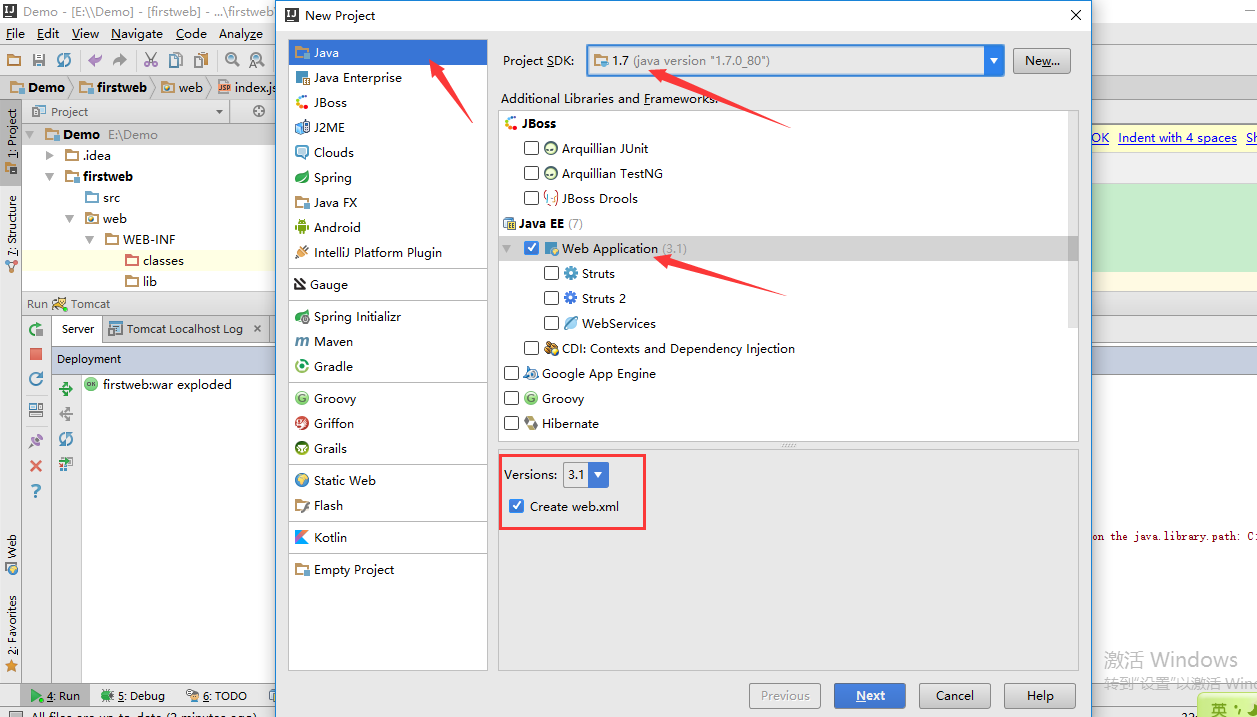This screenshot has height=717, width=1257.
Task: Click the Copy toolbar icon
Action: [x=176, y=60]
